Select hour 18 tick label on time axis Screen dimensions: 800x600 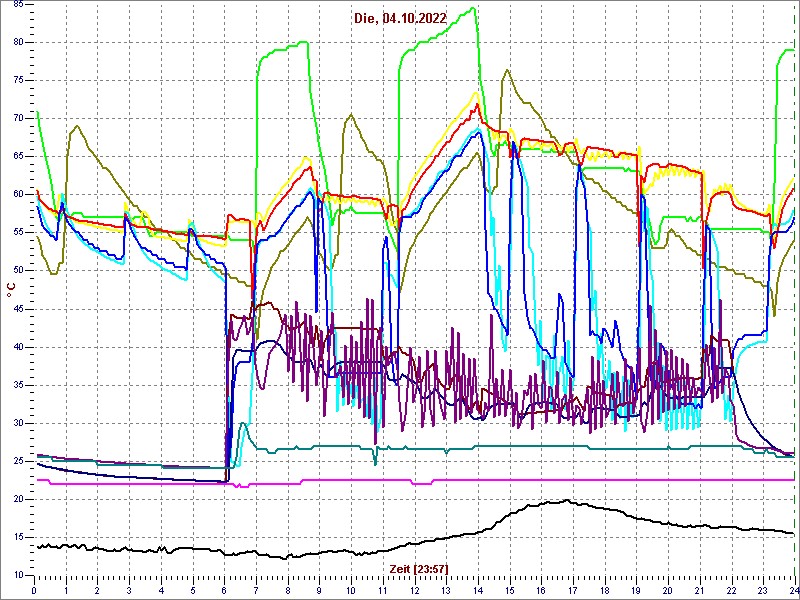(605, 590)
